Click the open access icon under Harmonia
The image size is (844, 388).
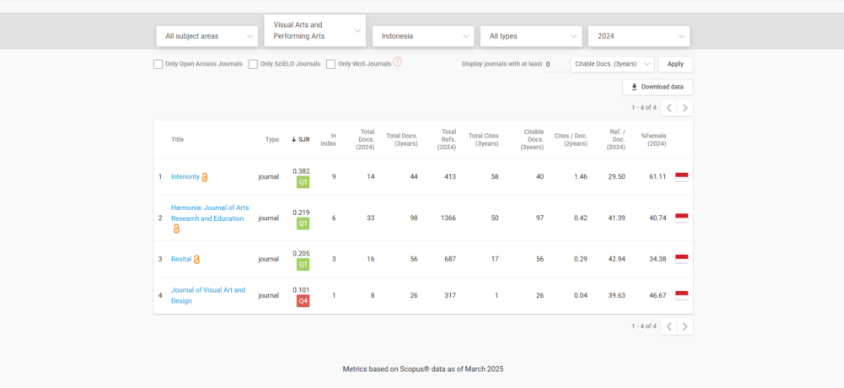click(176, 229)
